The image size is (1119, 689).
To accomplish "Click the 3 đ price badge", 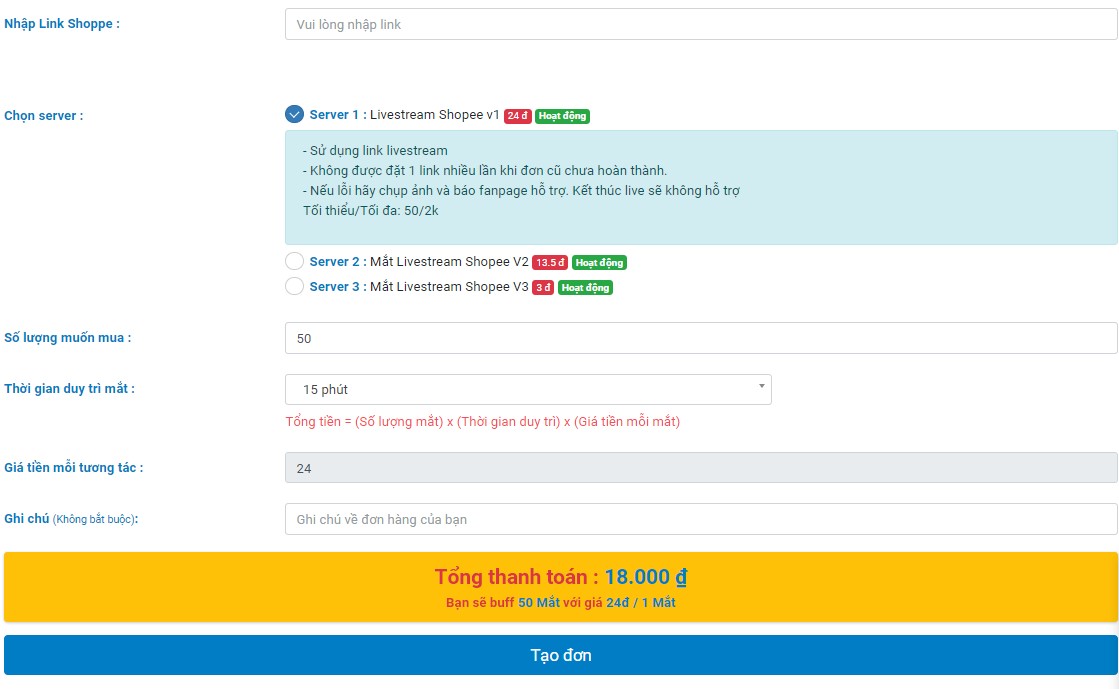I will point(543,288).
